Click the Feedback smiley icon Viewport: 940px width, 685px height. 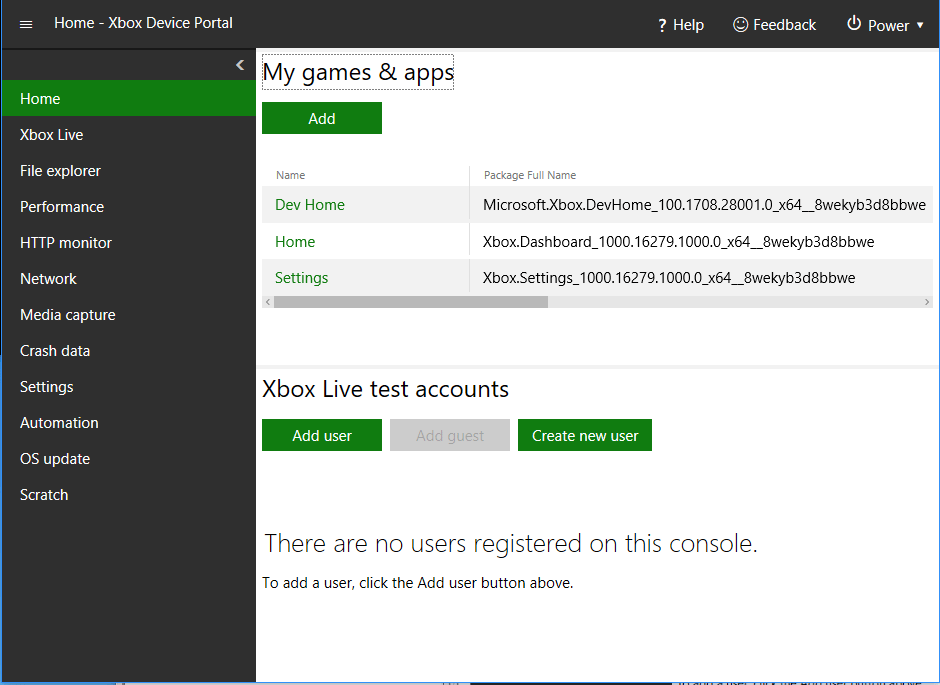[740, 25]
